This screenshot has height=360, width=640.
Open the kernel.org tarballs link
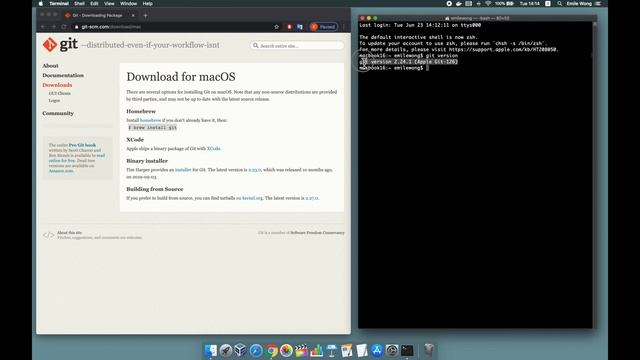(x=249, y=198)
